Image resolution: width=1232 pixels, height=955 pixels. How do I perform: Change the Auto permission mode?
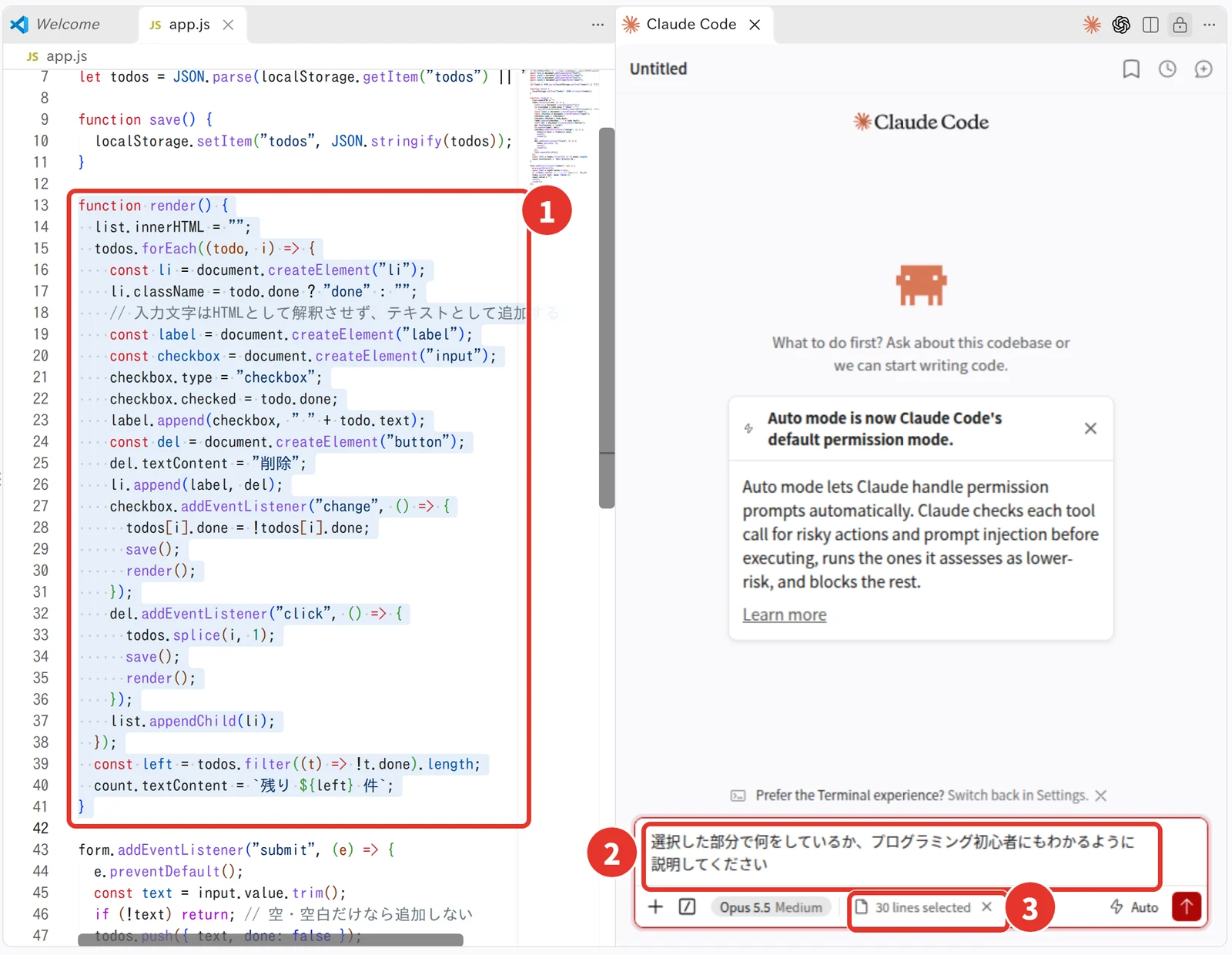click(1134, 907)
